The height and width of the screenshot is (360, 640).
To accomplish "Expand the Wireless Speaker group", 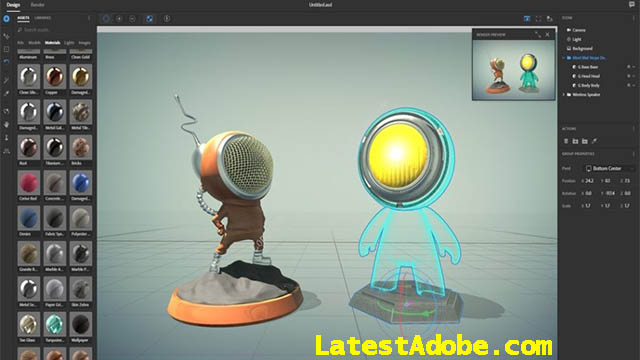I will 564,95.
